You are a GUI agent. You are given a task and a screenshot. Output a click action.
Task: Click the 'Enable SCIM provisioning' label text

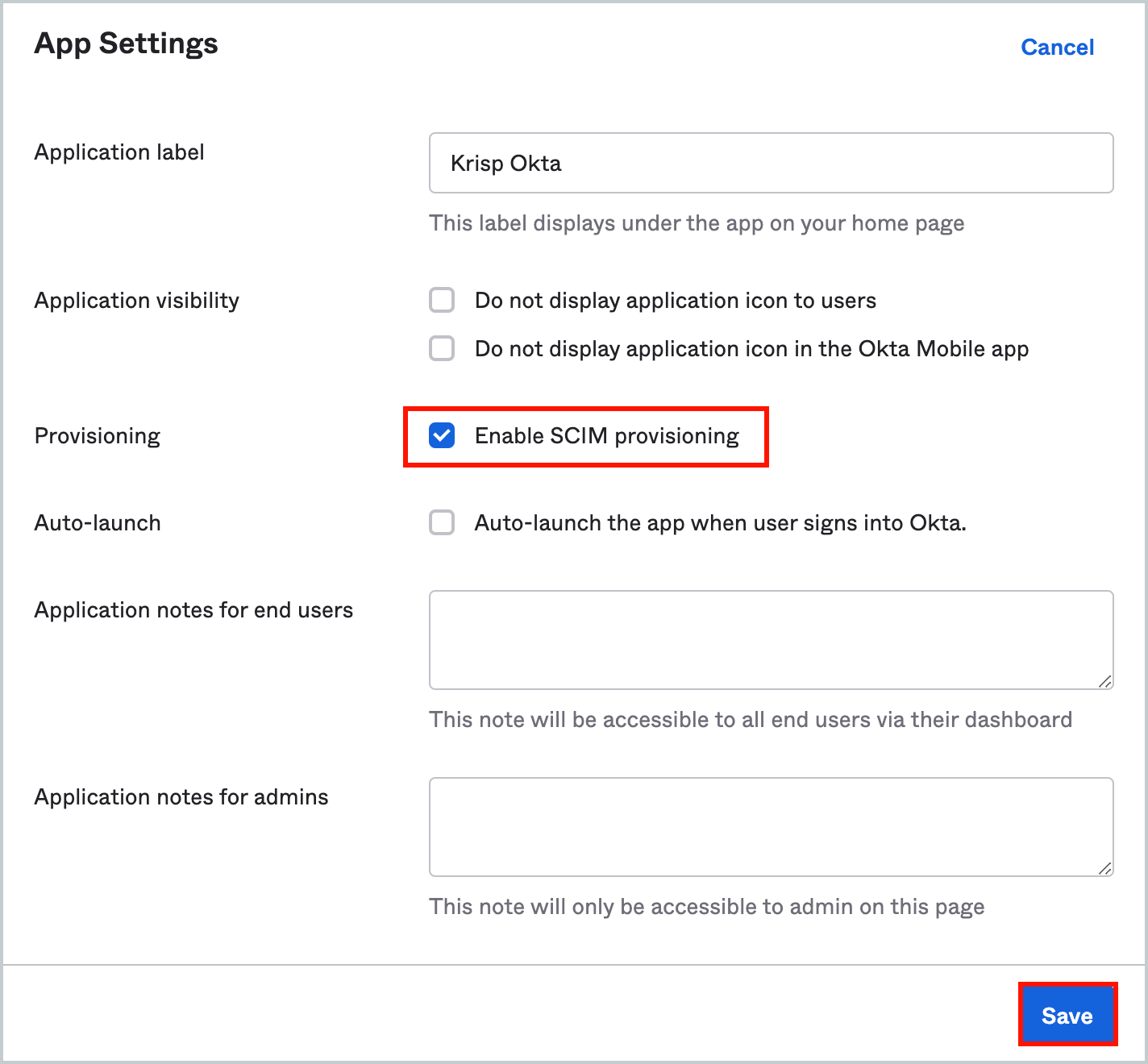click(x=606, y=436)
